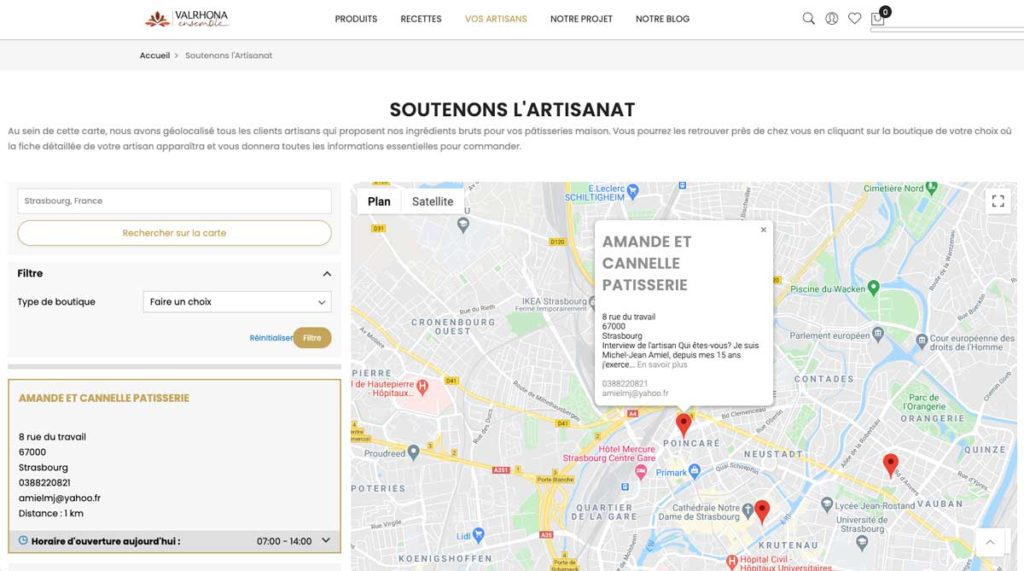Viewport: 1024px width, 571px height.
Task: Switch the map to Plan view
Action: pyautogui.click(x=379, y=201)
